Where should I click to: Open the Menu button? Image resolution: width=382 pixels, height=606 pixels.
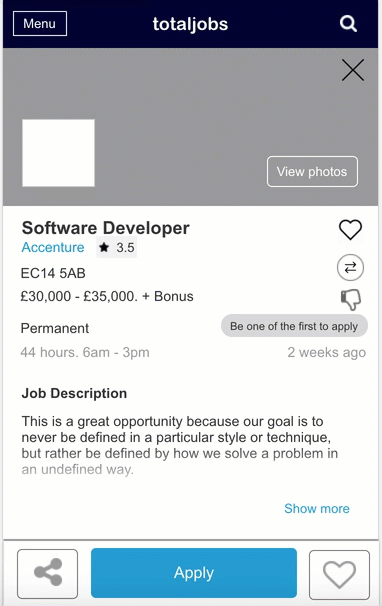point(40,24)
